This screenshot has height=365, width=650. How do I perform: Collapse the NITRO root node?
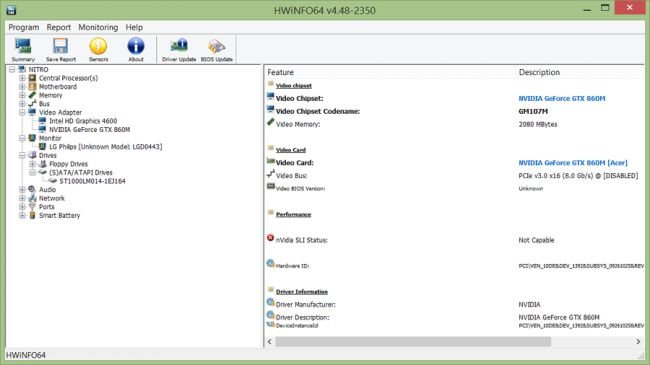click(x=12, y=69)
